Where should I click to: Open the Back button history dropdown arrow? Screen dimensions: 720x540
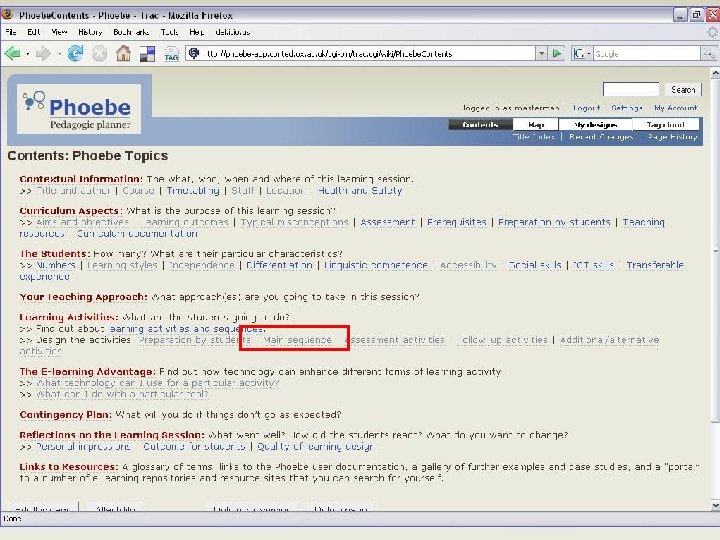pyautogui.click(x=27, y=54)
